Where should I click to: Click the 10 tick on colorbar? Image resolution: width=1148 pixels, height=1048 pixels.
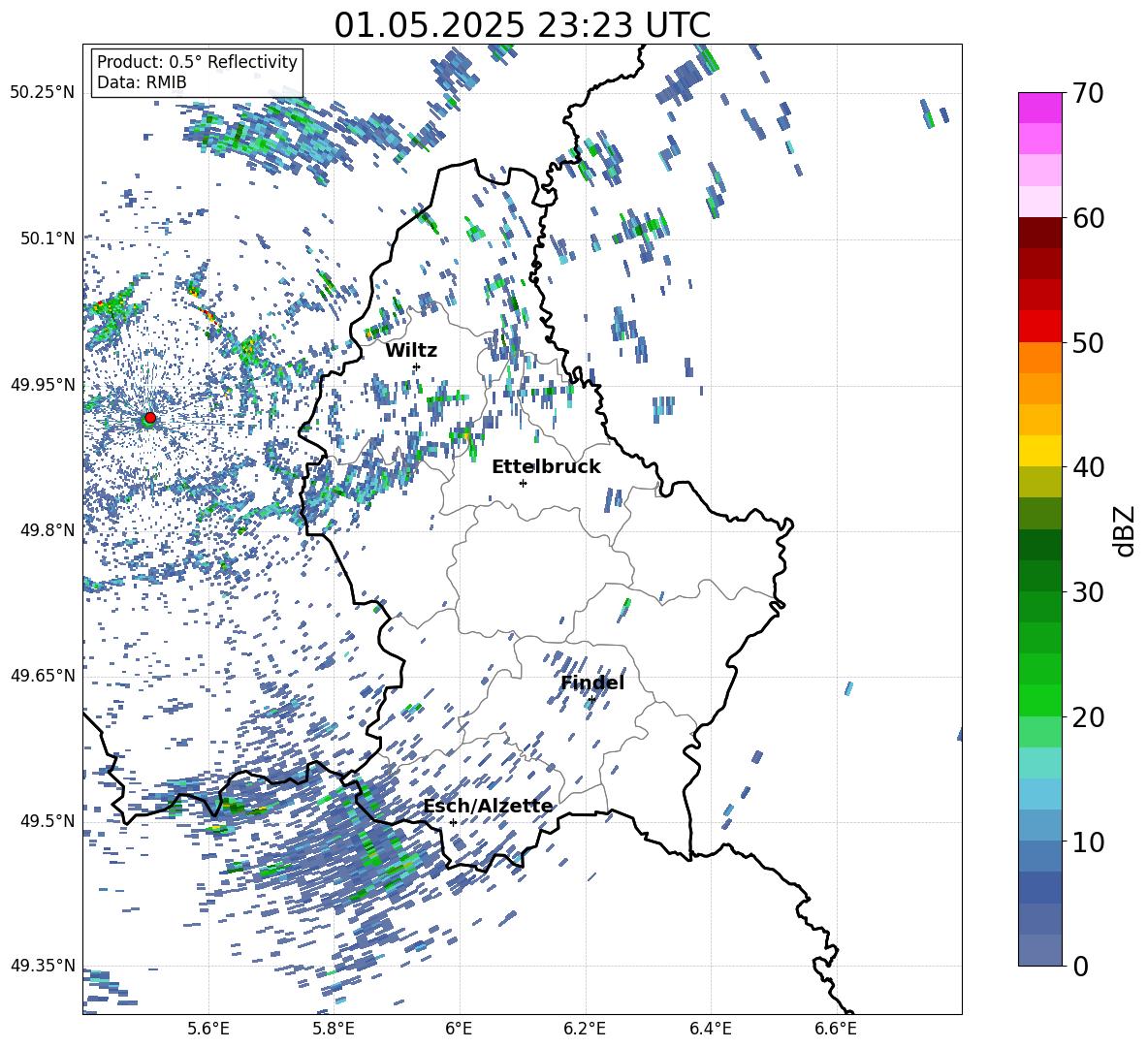click(1088, 842)
